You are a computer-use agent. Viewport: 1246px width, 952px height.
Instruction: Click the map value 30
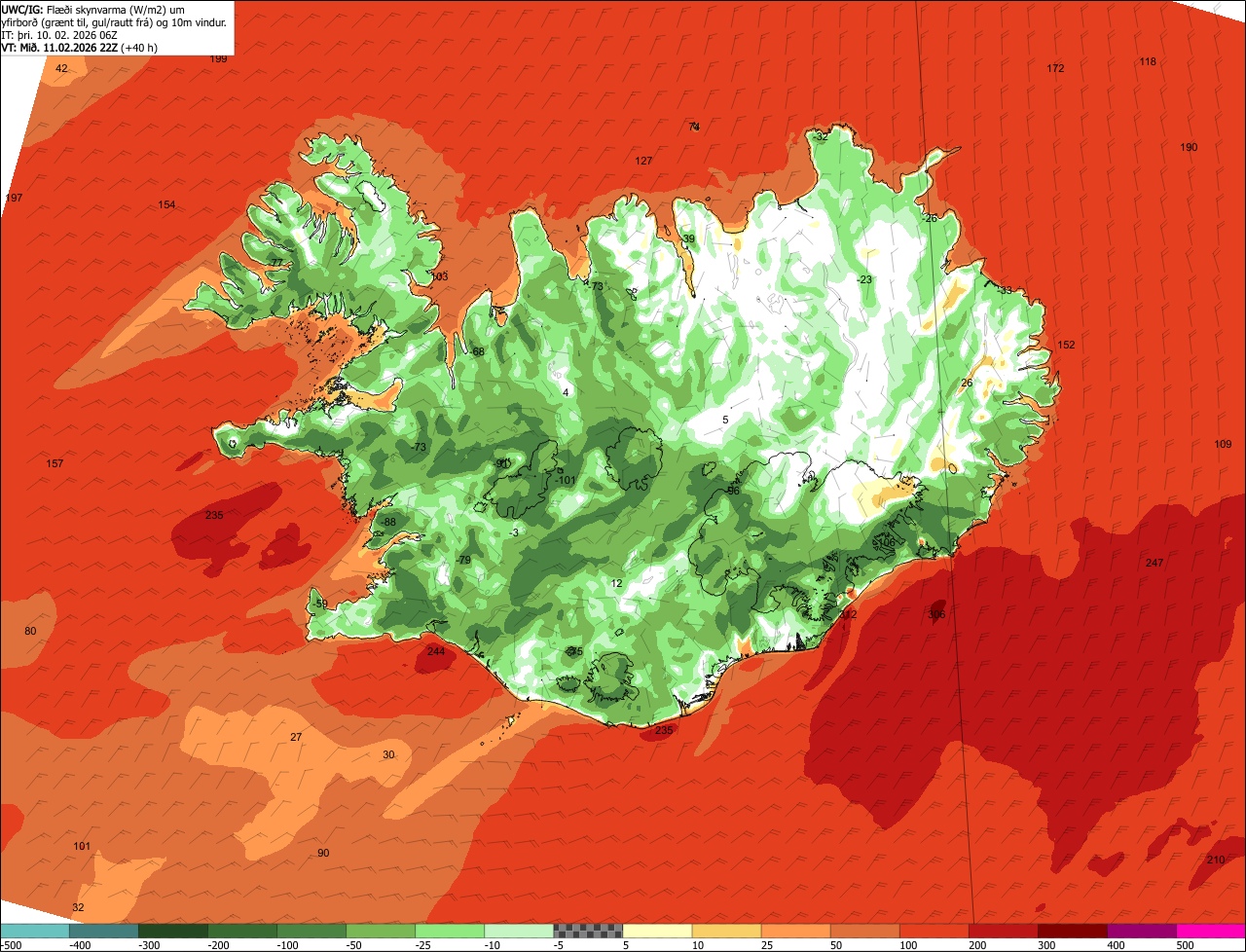(388, 754)
